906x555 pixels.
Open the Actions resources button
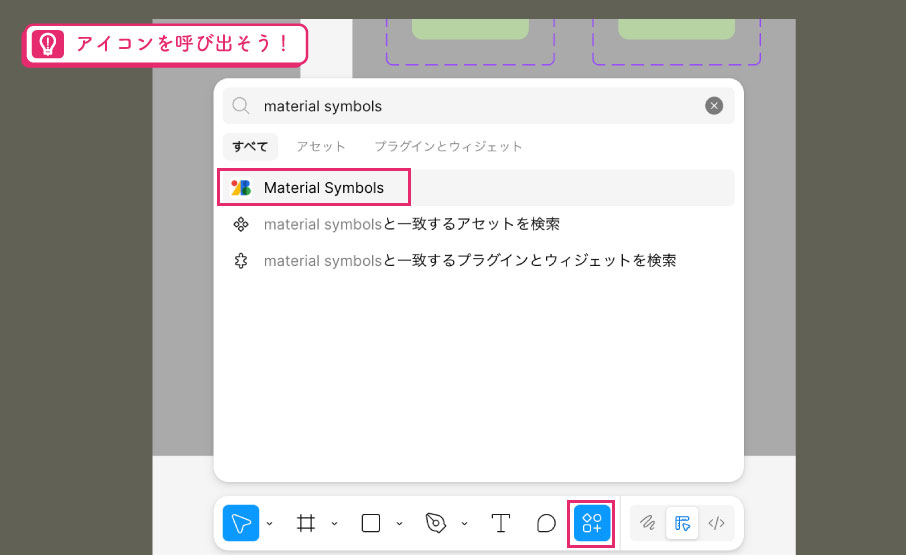592,523
